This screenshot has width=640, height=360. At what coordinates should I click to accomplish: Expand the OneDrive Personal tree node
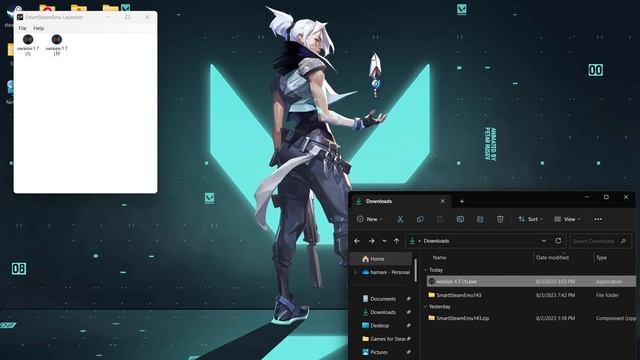click(355, 272)
